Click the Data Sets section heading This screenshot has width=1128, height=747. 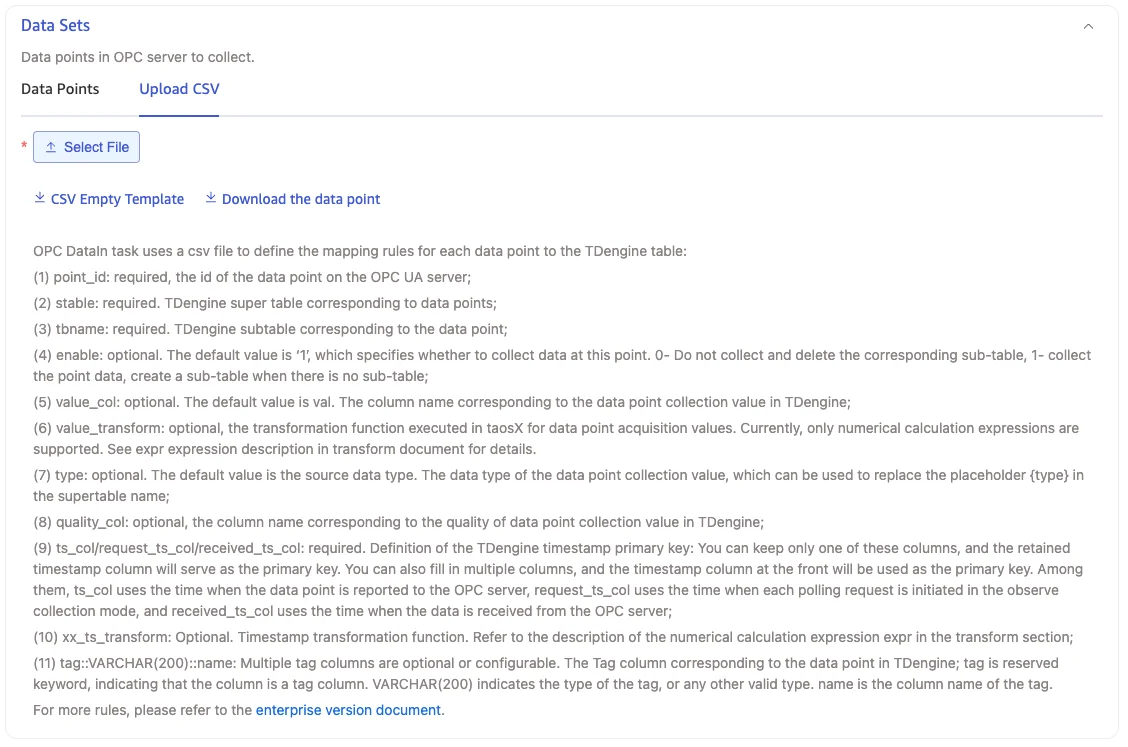coord(55,25)
